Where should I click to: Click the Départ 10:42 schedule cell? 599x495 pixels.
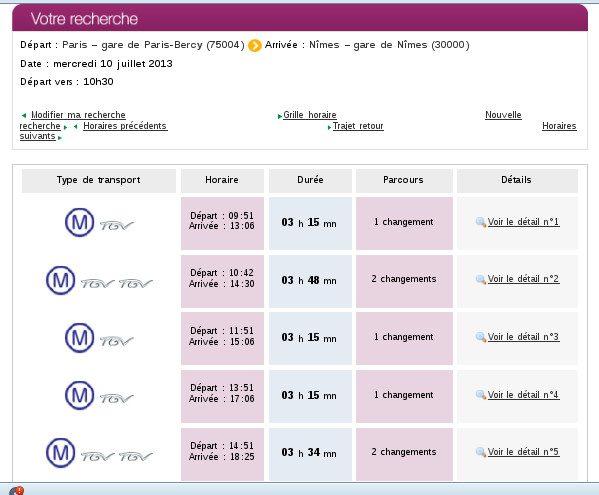pyautogui.click(x=222, y=281)
